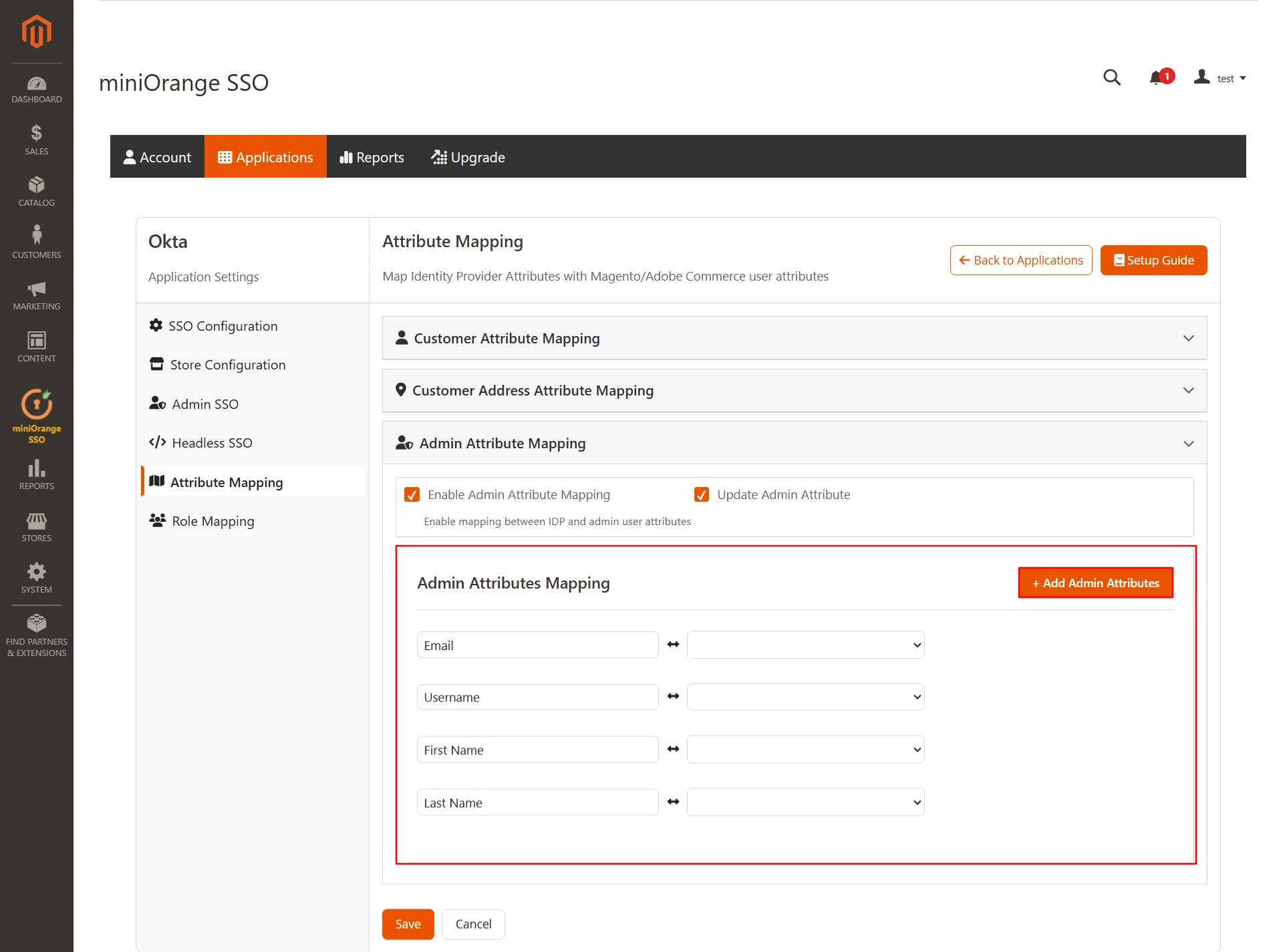
Task: Open the notifications bell showing 1 alert
Action: [1158, 77]
